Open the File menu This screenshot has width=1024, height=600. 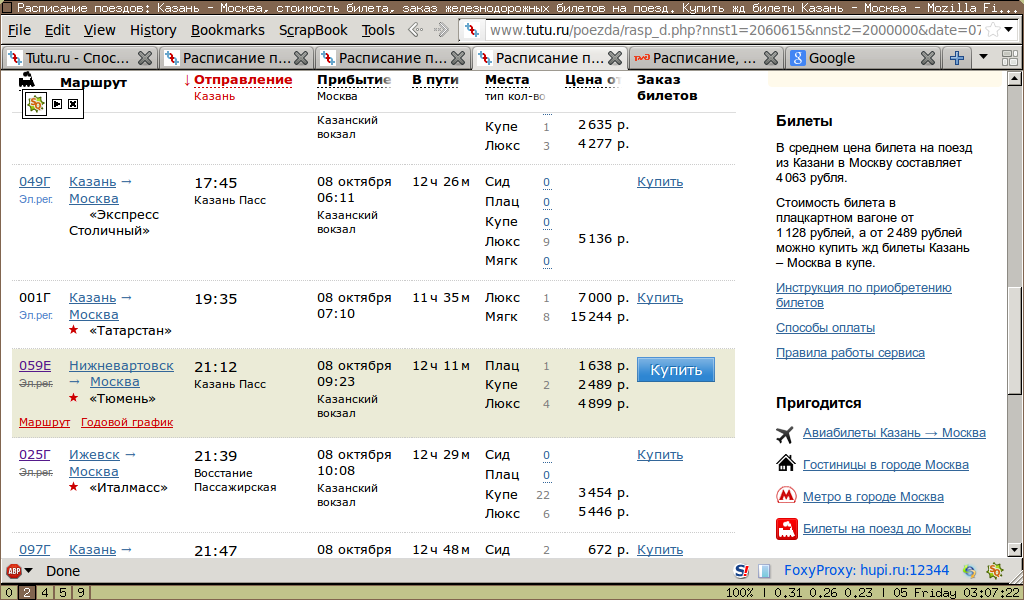[x=19, y=30]
